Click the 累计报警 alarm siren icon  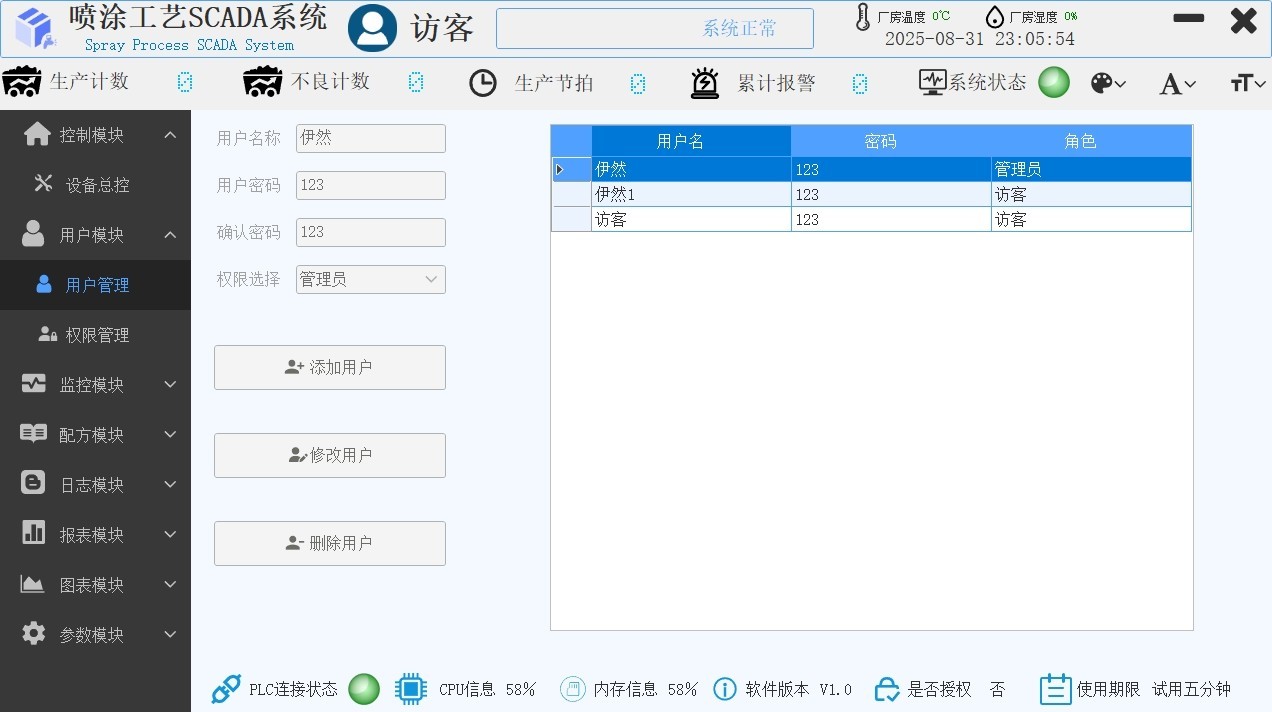coord(705,83)
